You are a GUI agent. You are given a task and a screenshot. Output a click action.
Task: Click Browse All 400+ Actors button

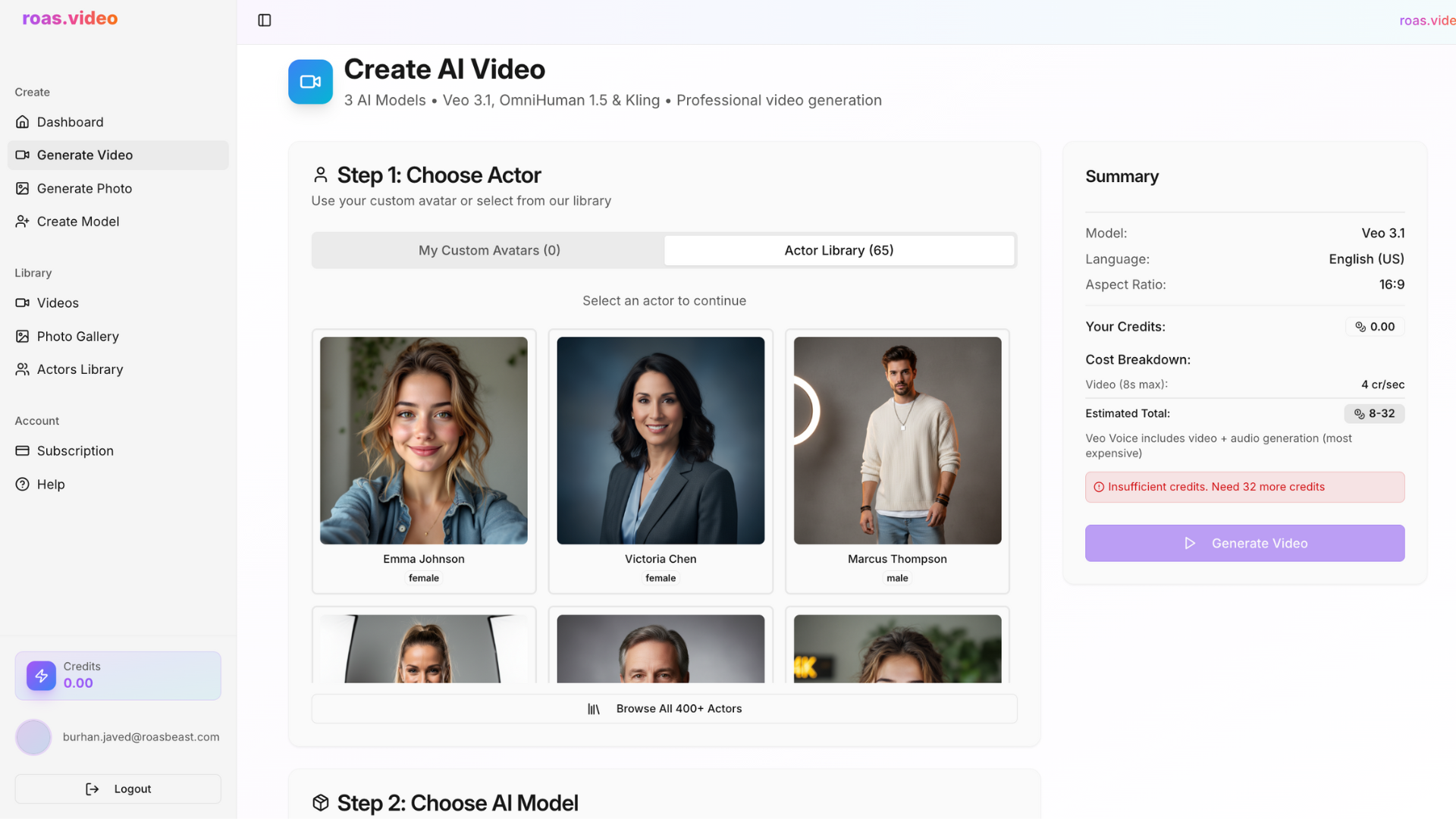[x=664, y=708]
